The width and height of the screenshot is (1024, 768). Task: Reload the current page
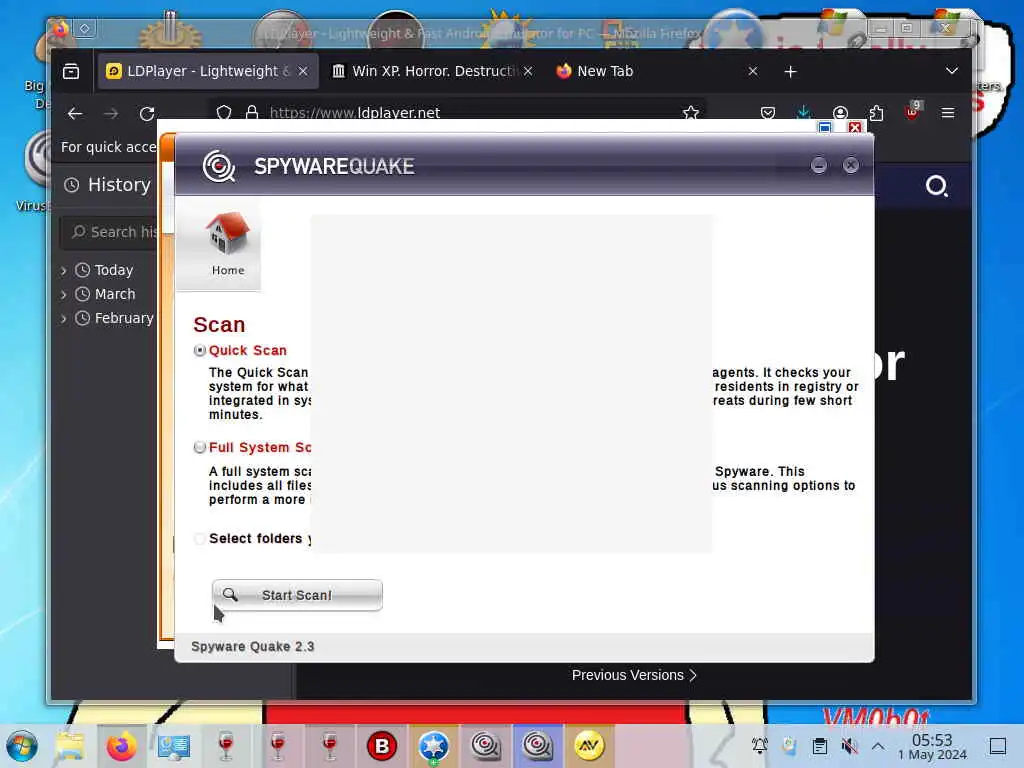tap(147, 114)
